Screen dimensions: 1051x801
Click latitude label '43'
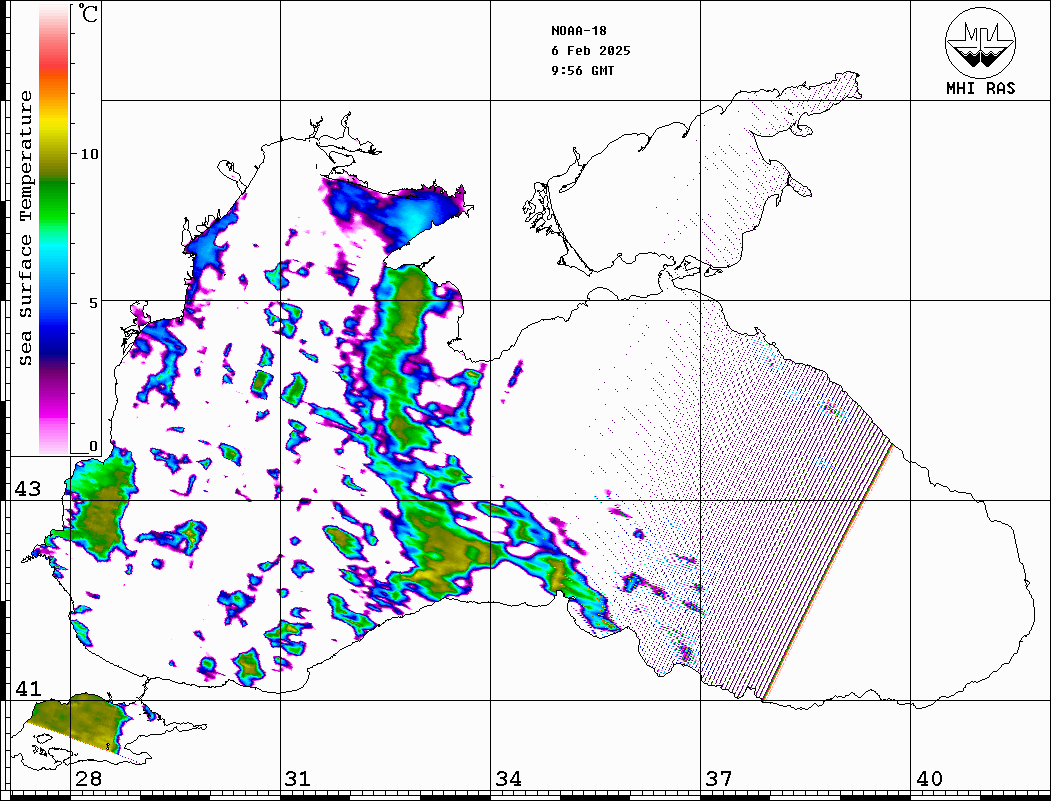click(x=28, y=489)
